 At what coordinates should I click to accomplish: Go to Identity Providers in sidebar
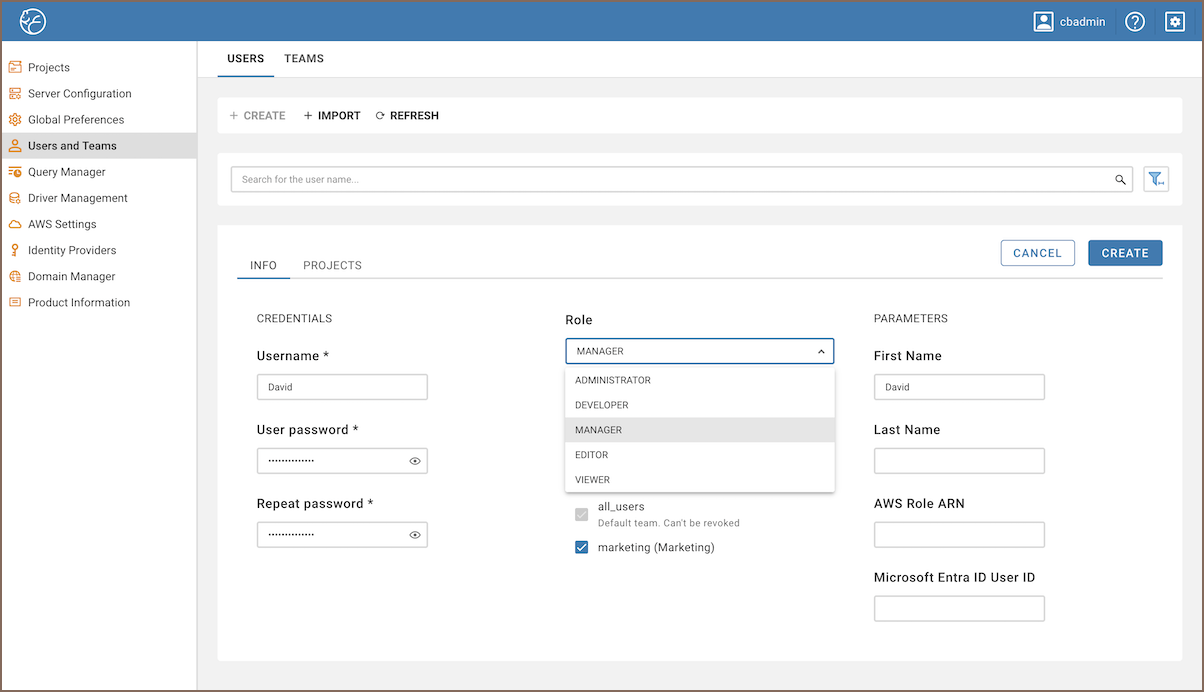tap(71, 250)
